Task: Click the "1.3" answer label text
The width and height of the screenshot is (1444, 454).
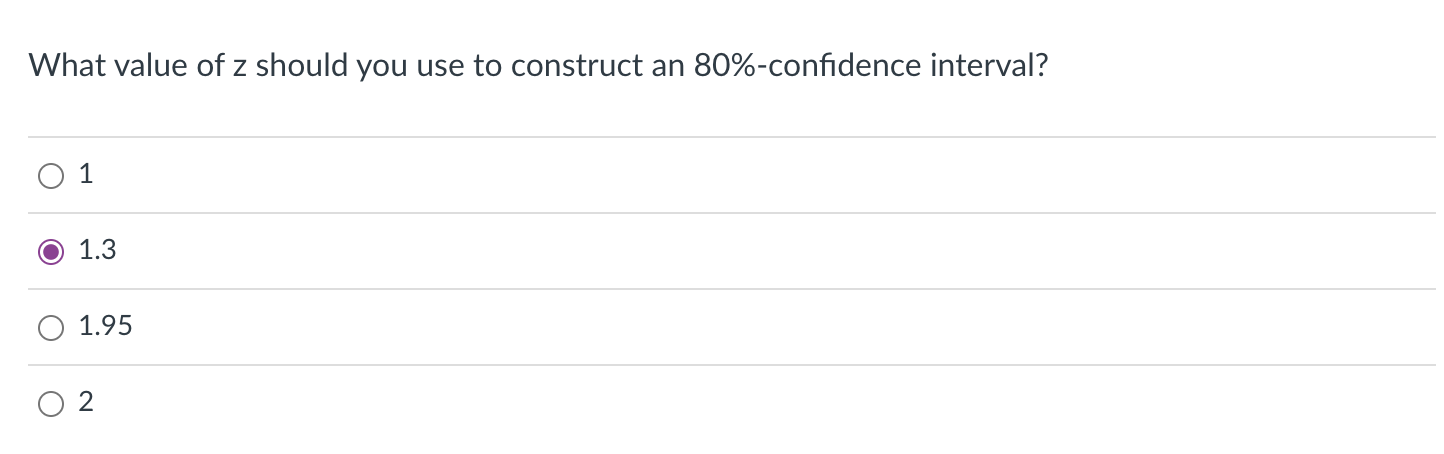Action: pyautogui.click(x=97, y=251)
